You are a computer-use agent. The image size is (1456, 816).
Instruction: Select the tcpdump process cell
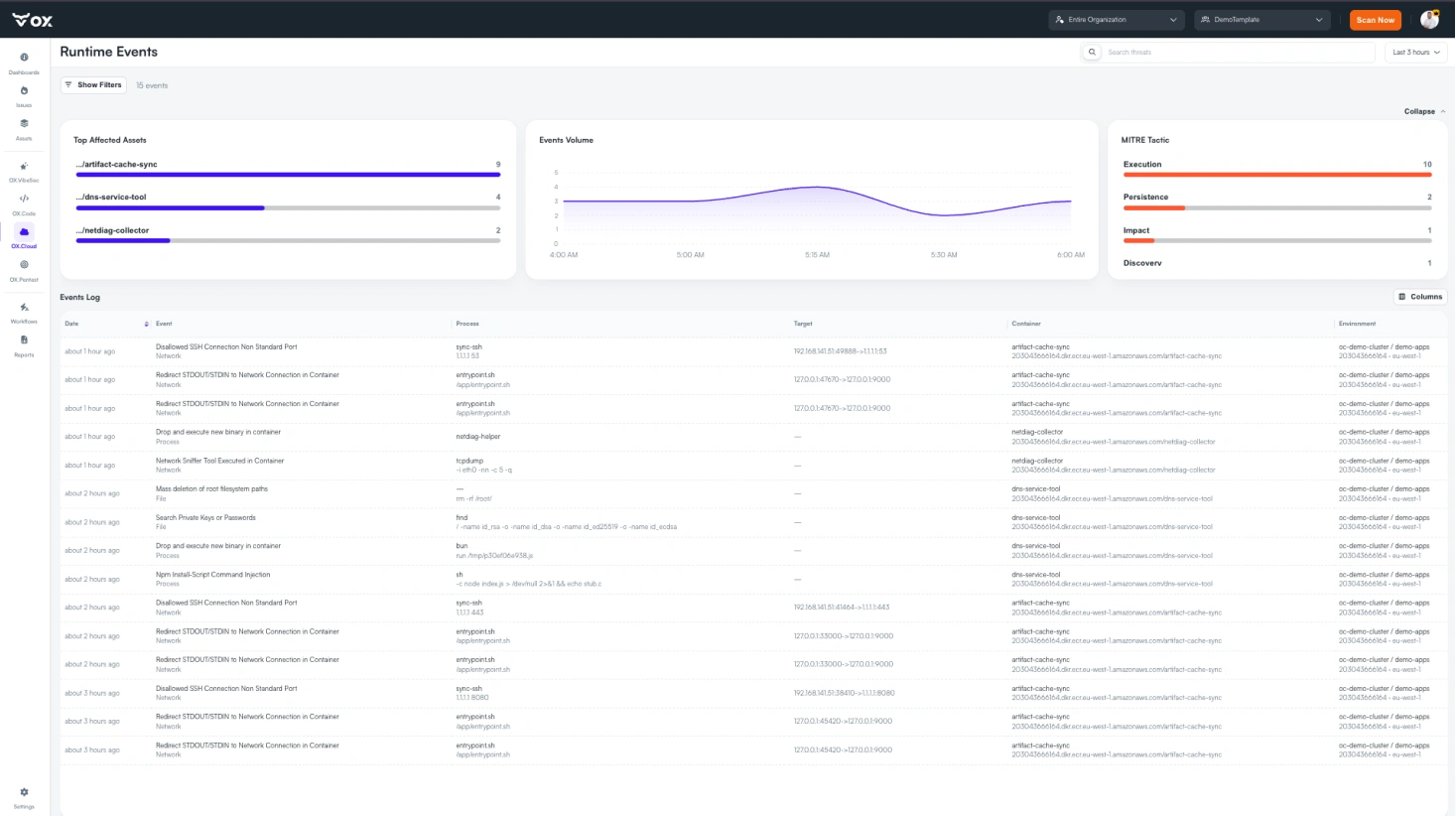(x=468, y=461)
